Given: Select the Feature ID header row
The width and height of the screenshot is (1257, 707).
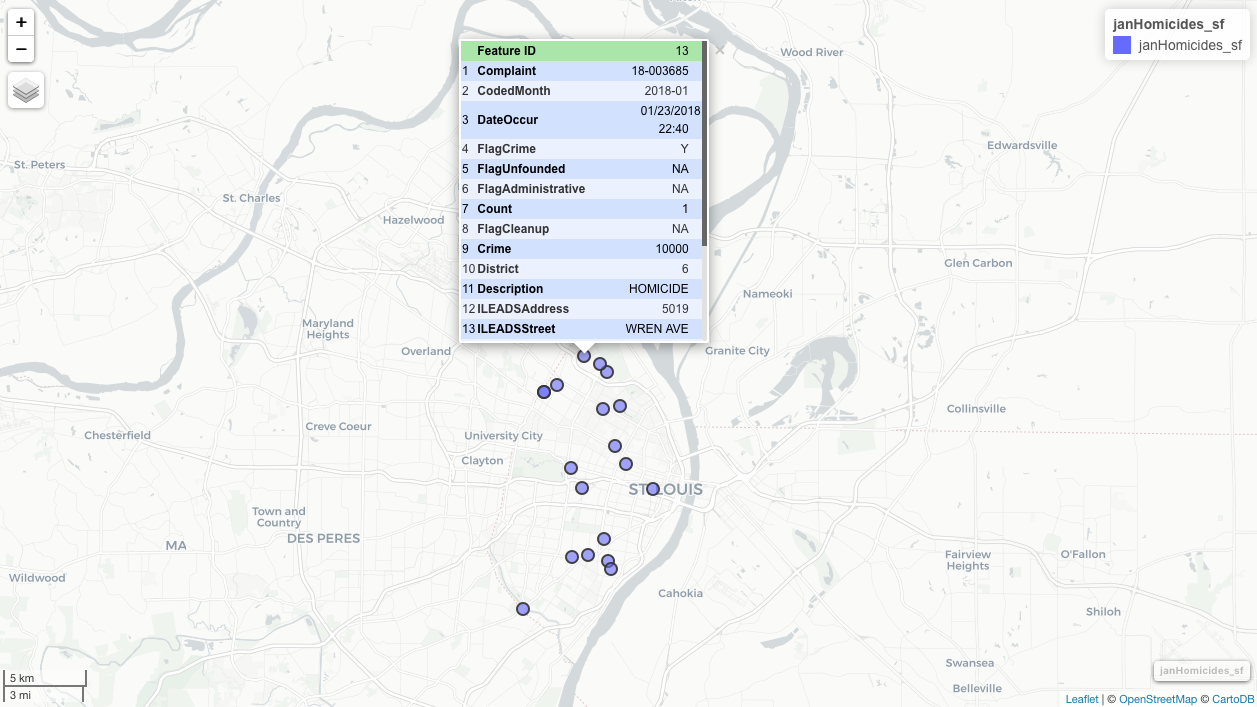Looking at the screenshot, I should (581, 51).
